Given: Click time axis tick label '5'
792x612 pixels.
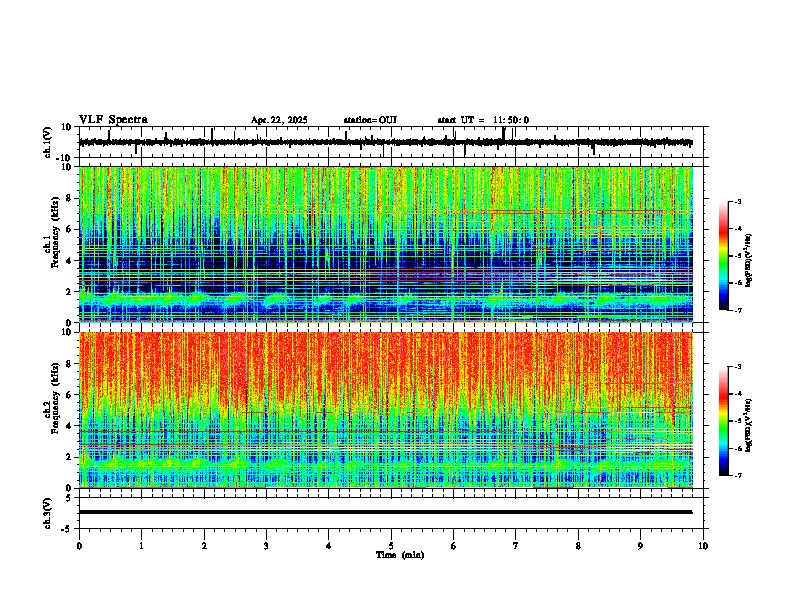Looking at the screenshot, I should coord(391,546).
